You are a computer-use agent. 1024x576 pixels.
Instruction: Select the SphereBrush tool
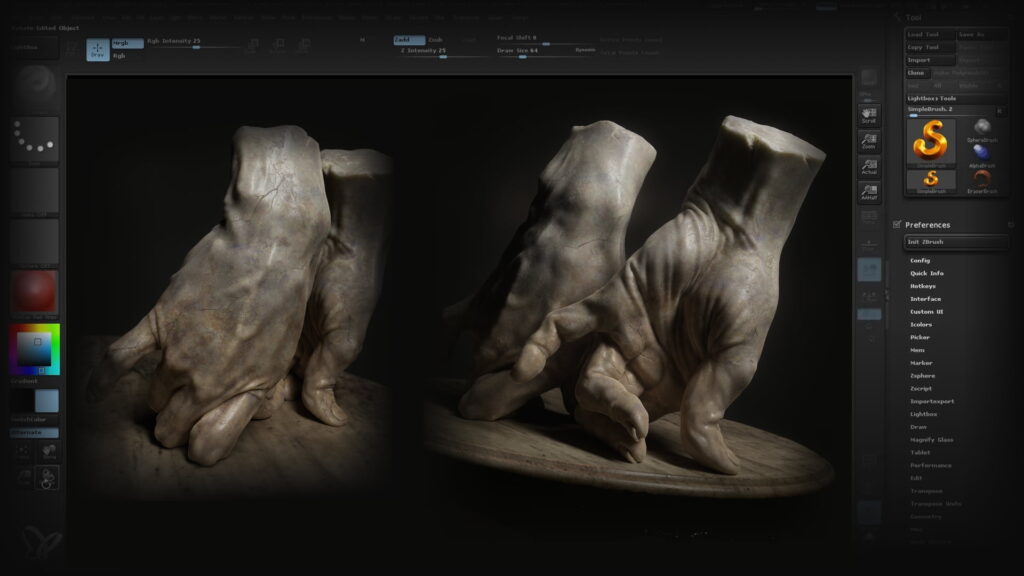pos(983,128)
